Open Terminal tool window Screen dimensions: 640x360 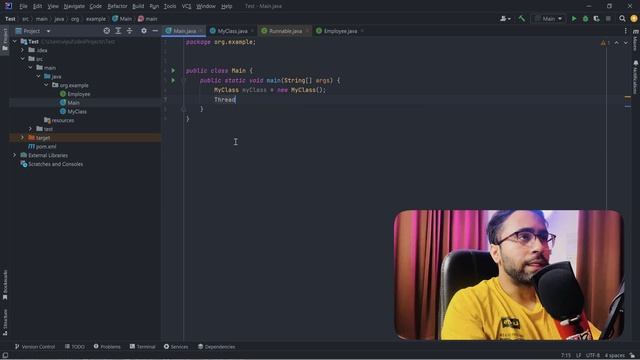[x=142, y=347]
